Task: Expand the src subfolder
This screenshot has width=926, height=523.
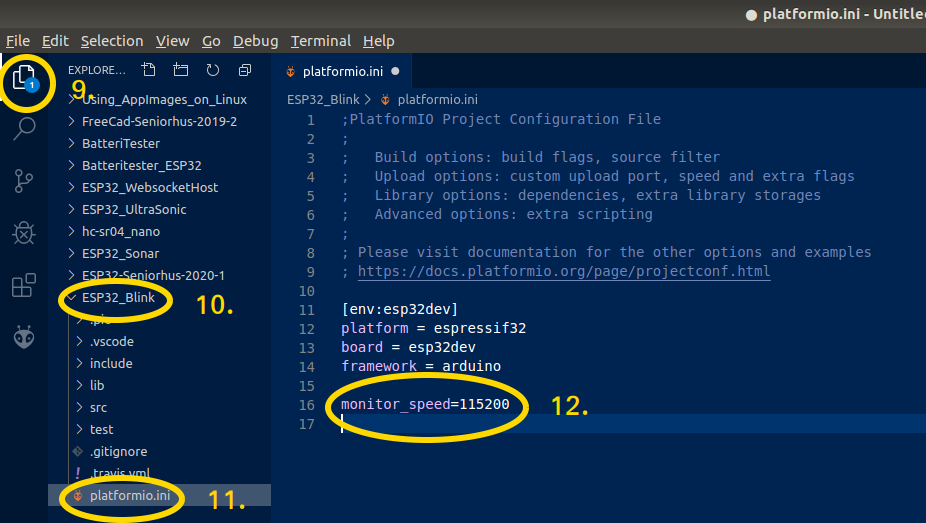Action: point(159,407)
